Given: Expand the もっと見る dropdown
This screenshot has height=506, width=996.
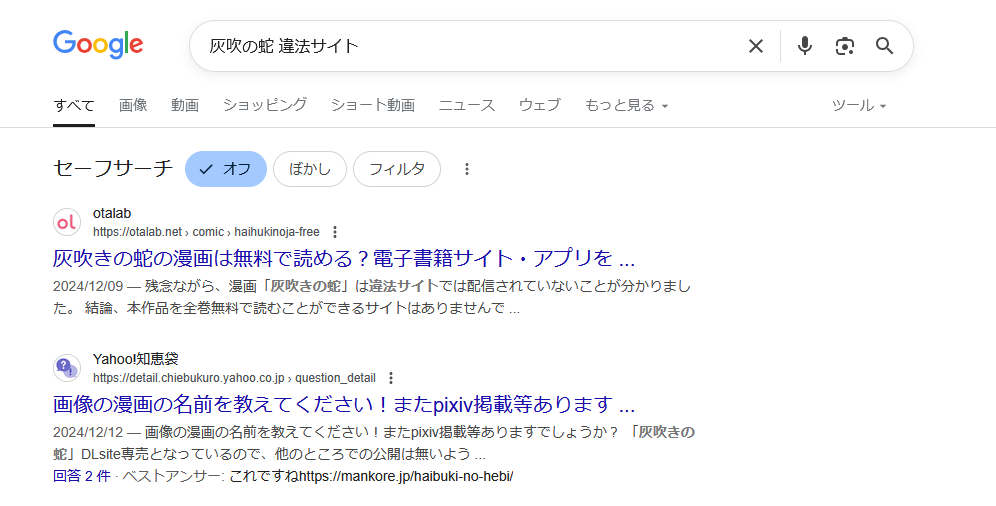Looking at the screenshot, I should pos(626,105).
